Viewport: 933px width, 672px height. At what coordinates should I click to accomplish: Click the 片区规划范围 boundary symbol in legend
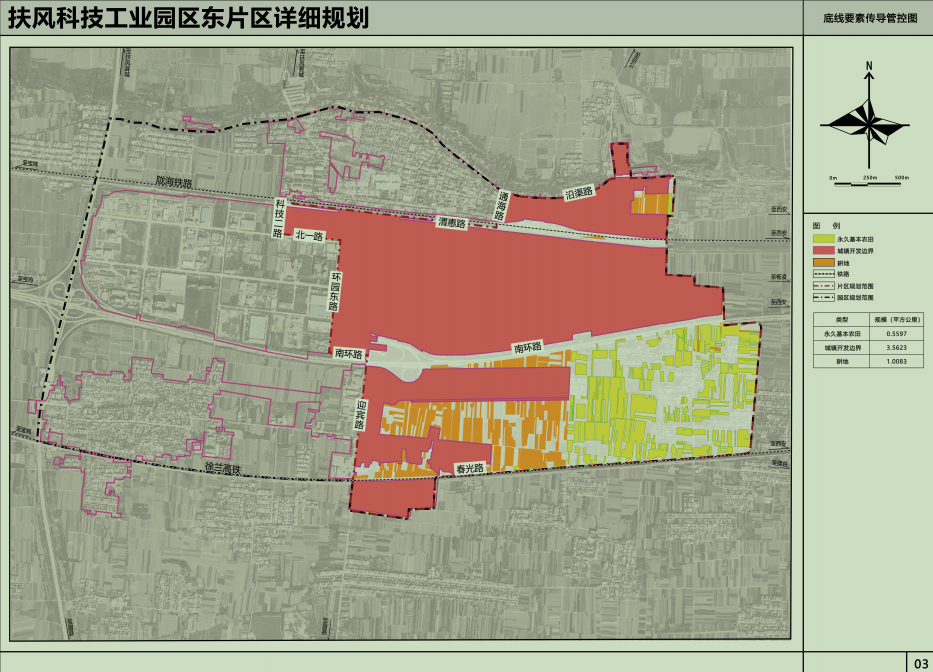click(823, 286)
